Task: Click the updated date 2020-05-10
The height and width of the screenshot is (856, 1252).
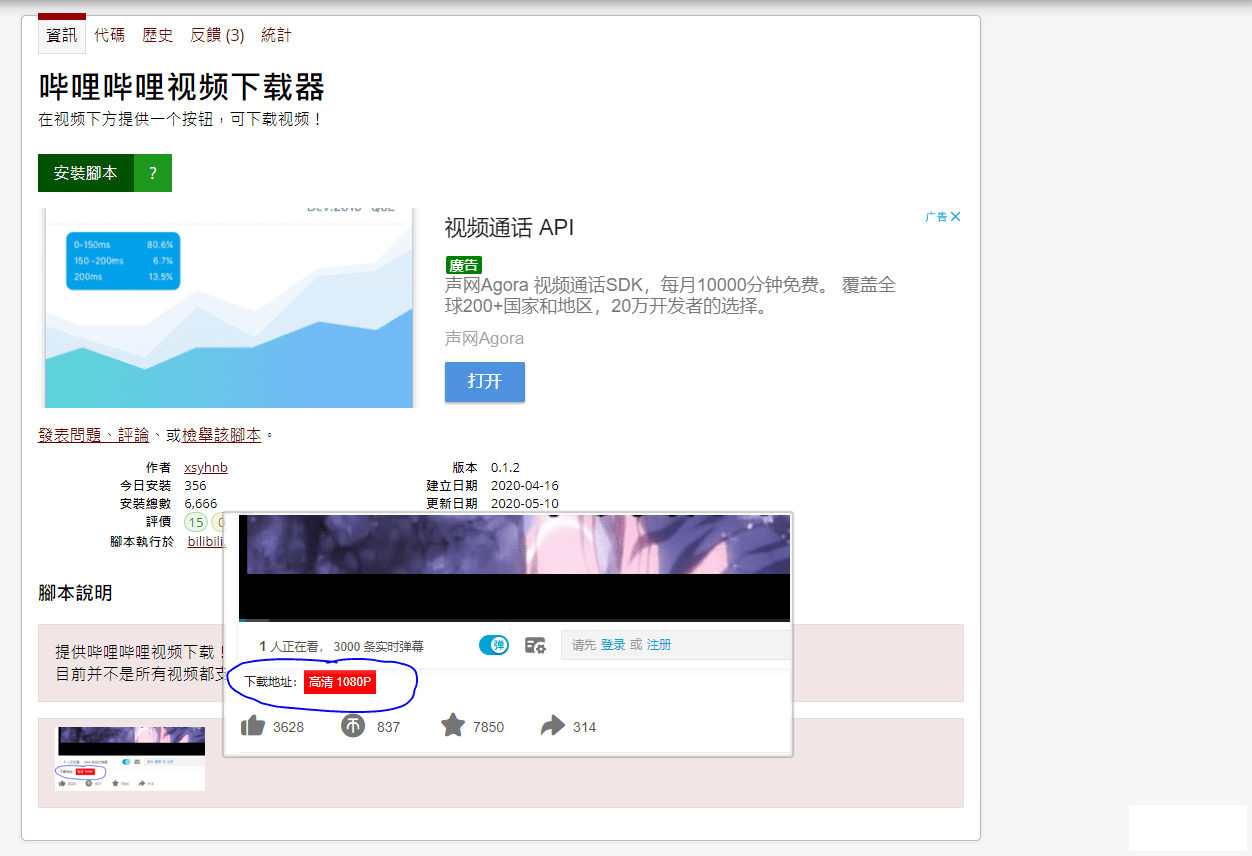Action: [x=525, y=503]
